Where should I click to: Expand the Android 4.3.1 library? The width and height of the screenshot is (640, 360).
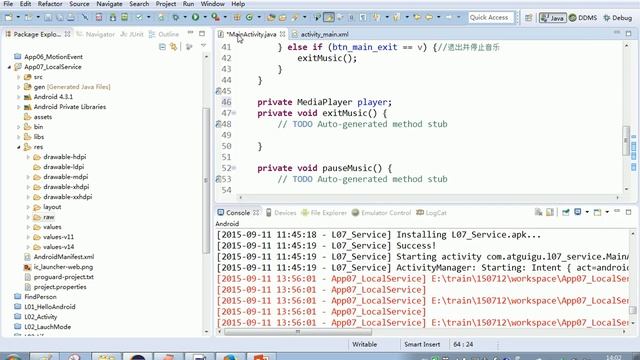18,97
